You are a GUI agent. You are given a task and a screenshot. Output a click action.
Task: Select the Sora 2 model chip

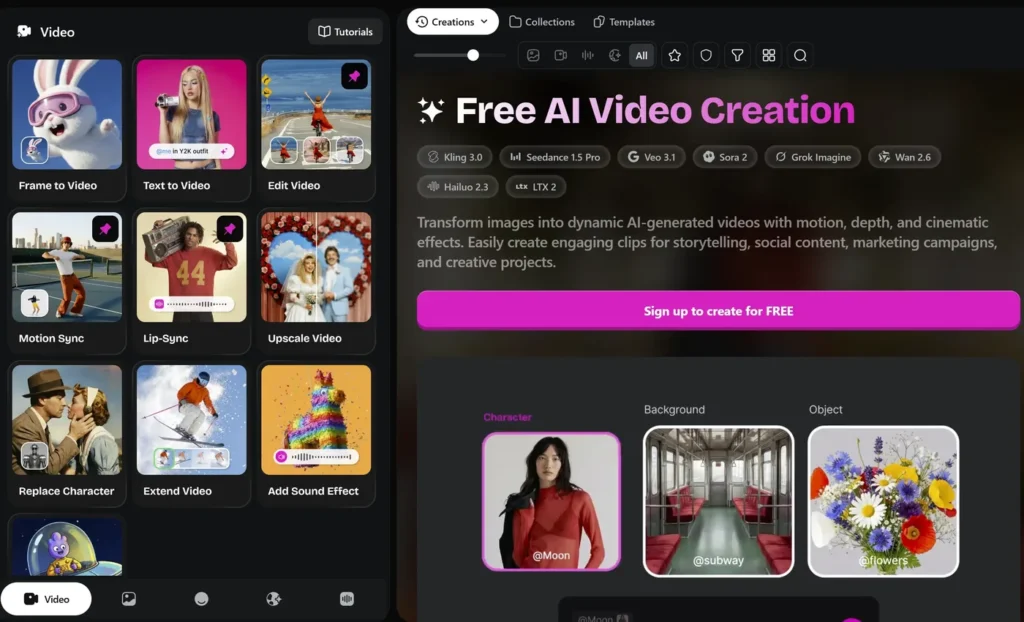pos(725,157)
